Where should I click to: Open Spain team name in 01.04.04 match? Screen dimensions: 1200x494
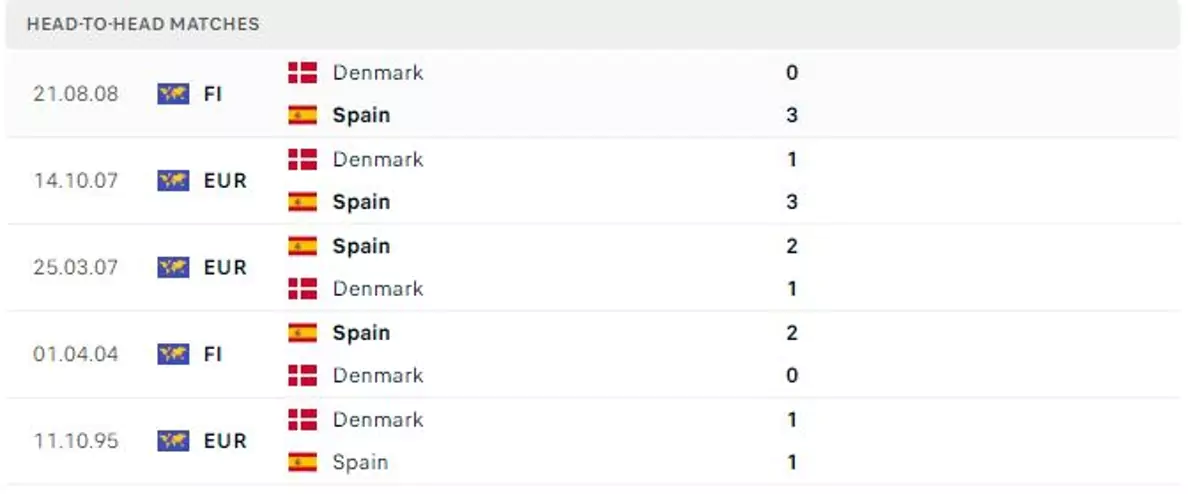361,333
